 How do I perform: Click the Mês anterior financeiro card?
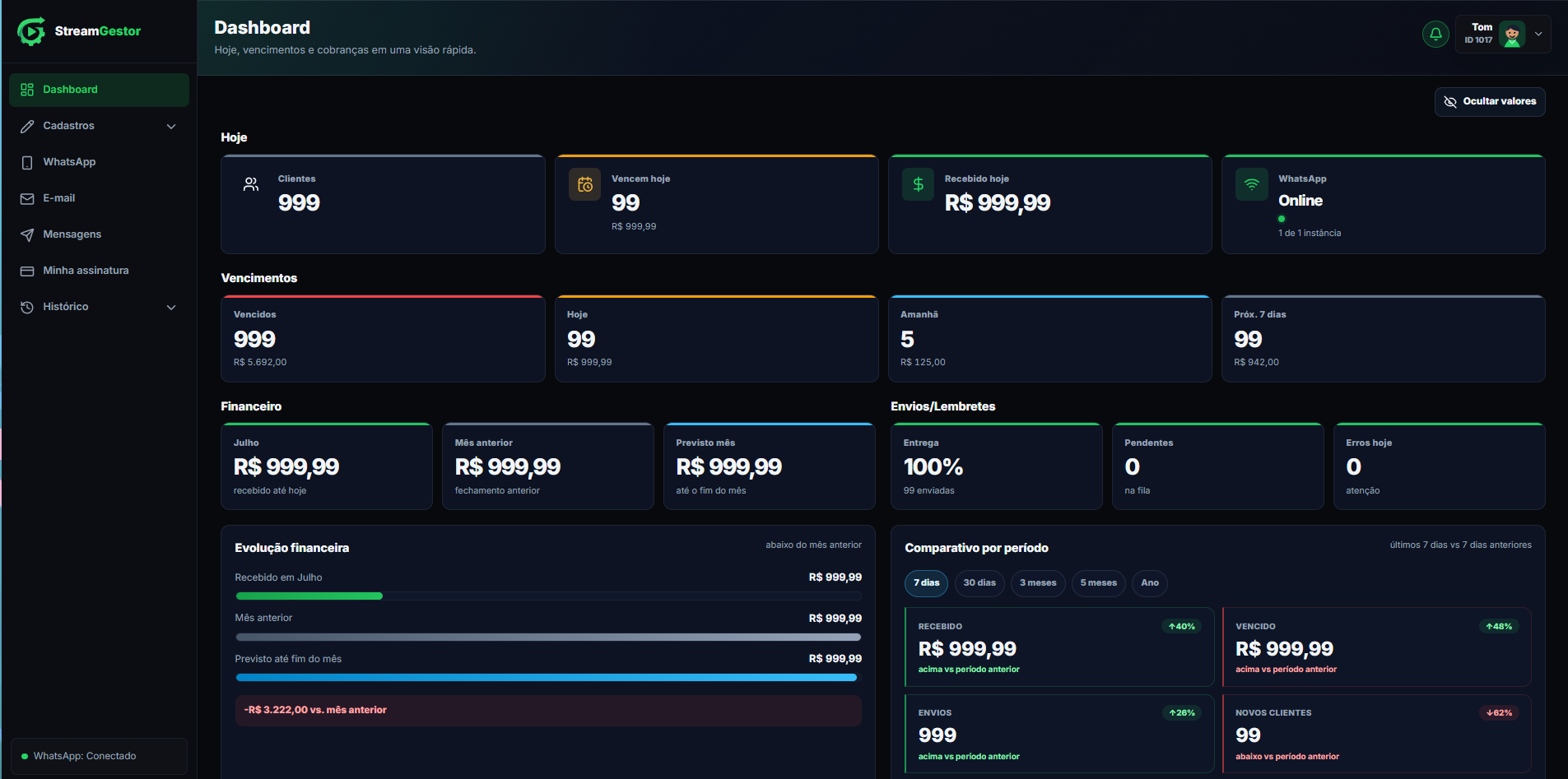click(x=547, y=466)
